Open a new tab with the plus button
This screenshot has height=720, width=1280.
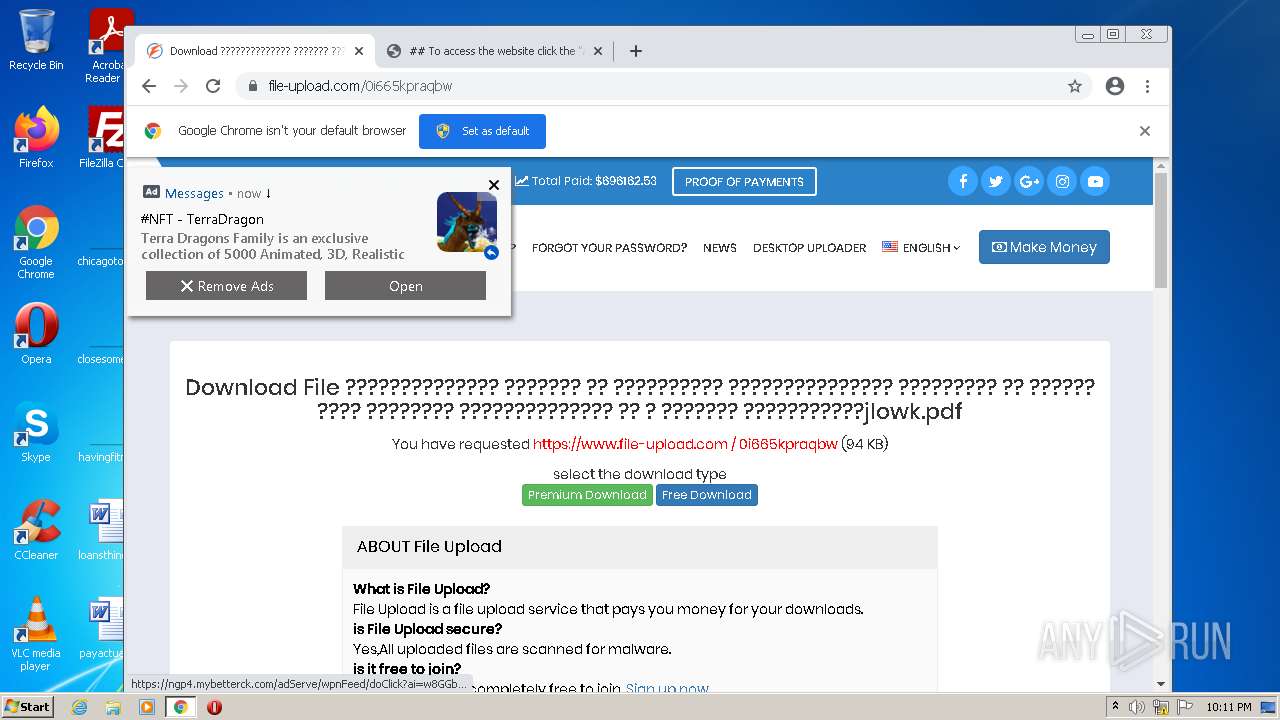coord(636,51)
